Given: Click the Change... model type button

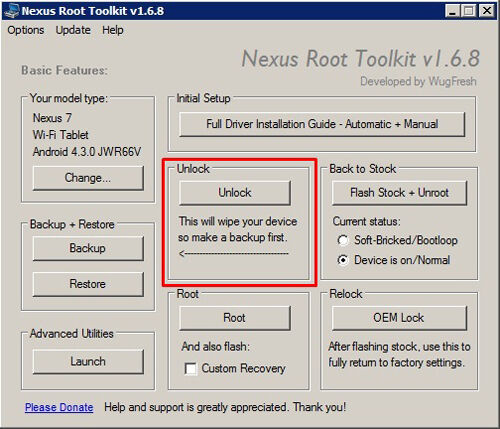Looking at the screenshot, I should [x=88, y=178].
